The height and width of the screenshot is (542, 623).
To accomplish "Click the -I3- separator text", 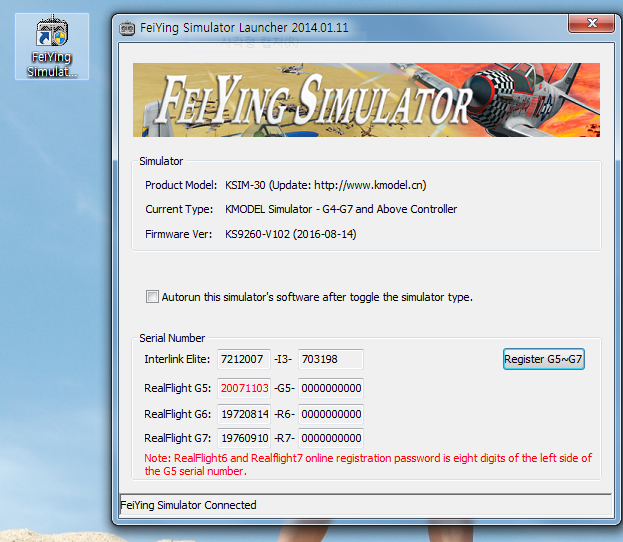I will [283, 359].
